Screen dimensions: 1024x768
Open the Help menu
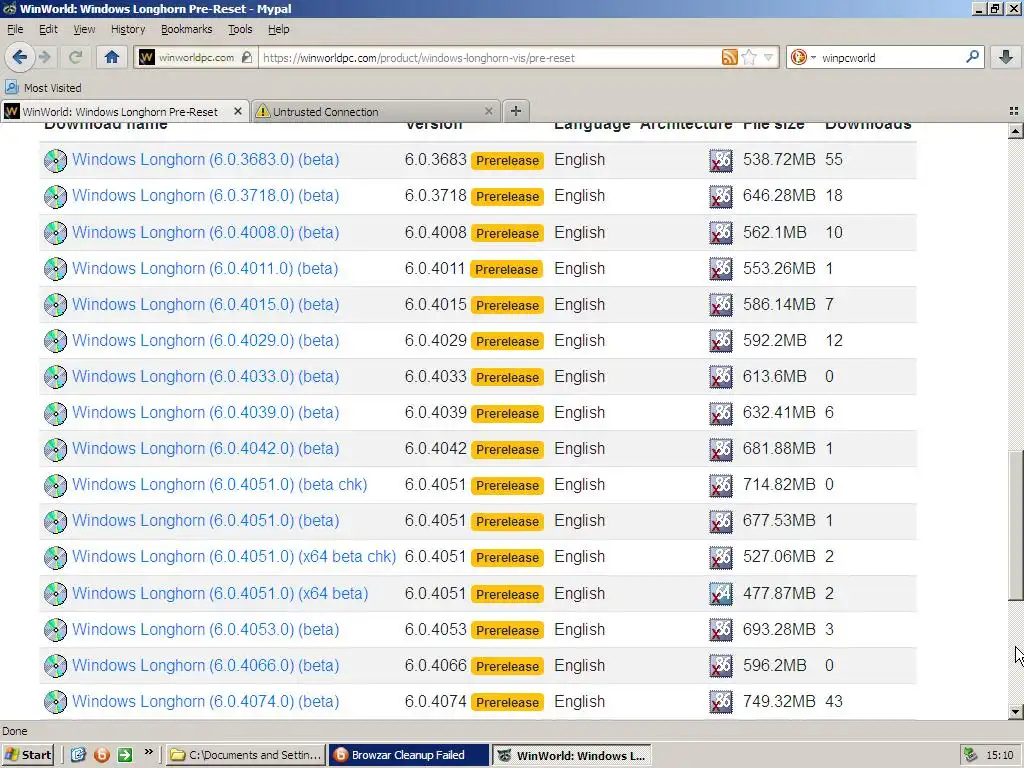point(279,29)
